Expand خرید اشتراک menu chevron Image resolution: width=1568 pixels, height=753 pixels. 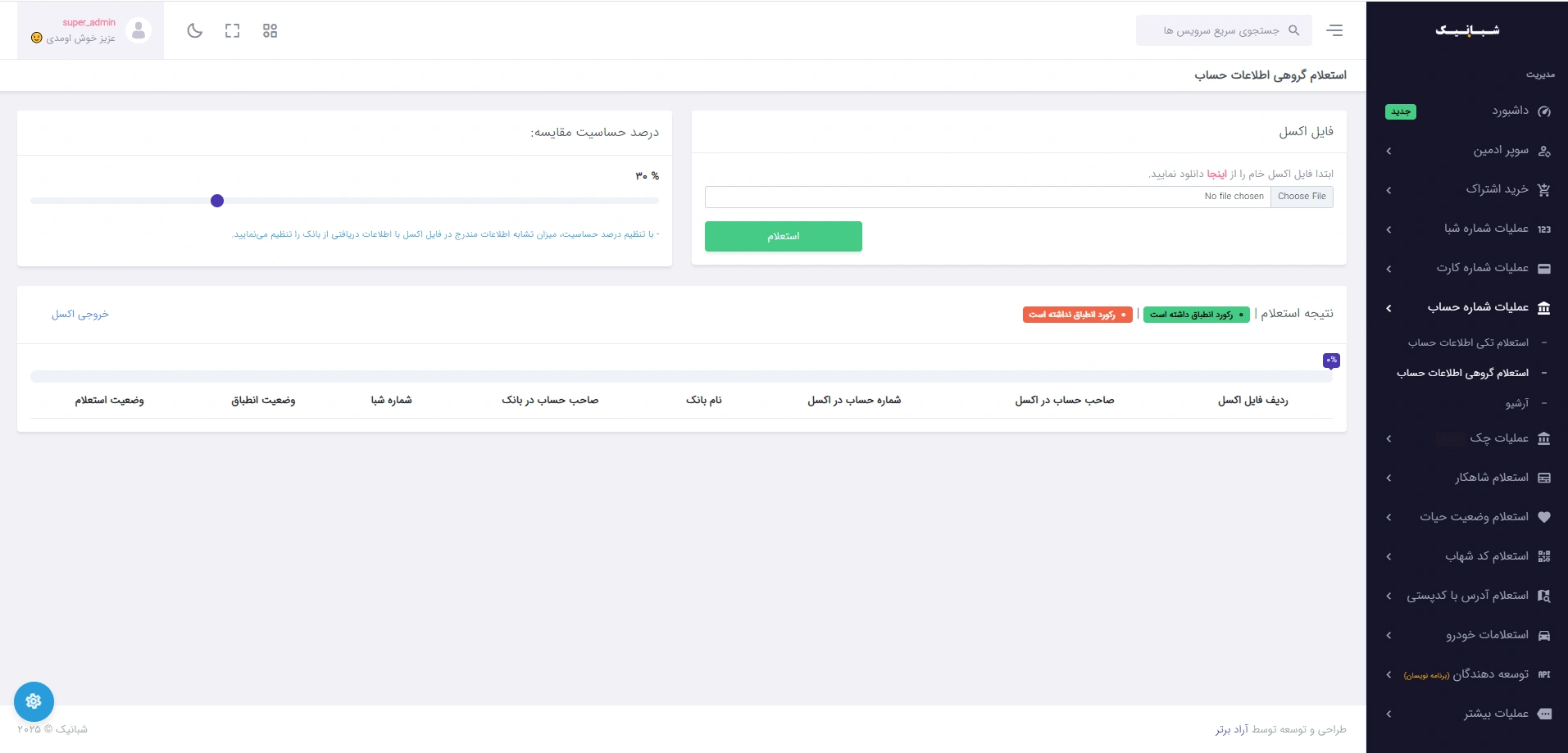pyautogui.click(x=1388, y=190)
